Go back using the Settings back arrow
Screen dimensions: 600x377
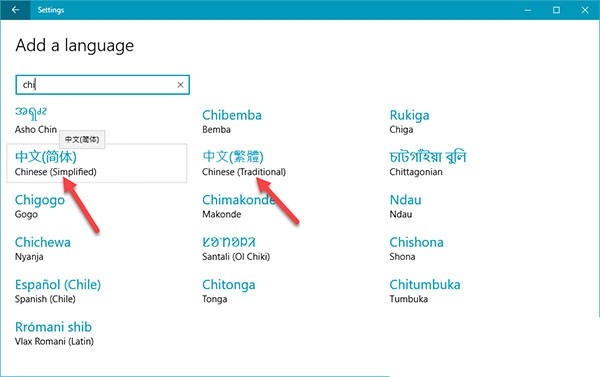(15, 10)
